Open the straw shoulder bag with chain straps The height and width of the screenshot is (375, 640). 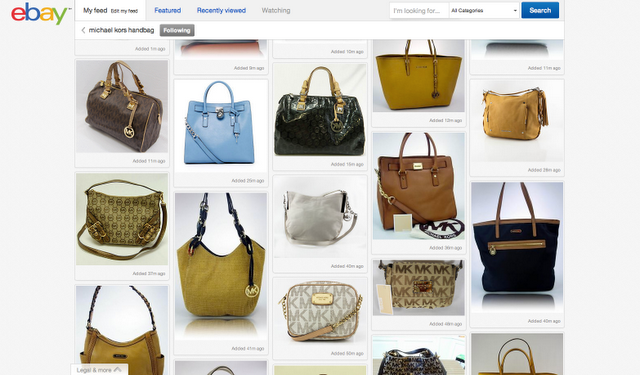tap(221, 266)
